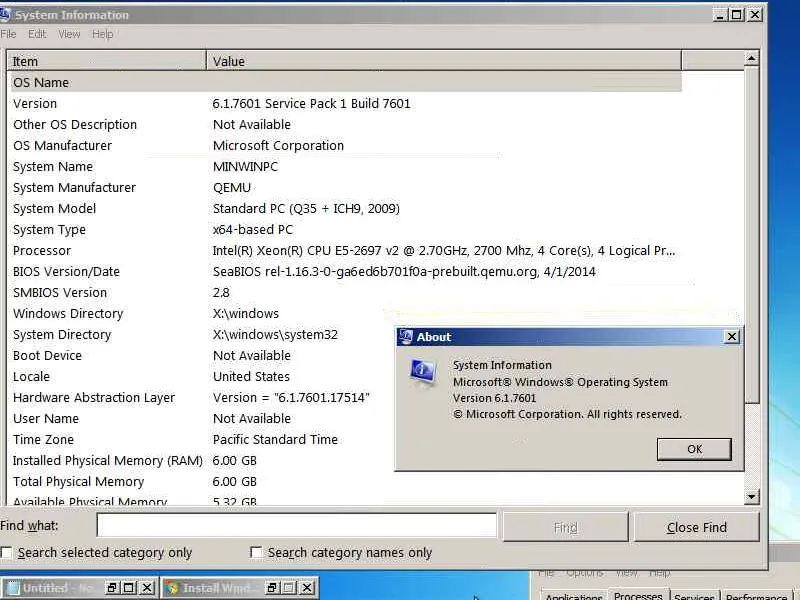Select the Locale row
Image resolution: width=800 pixels, height=600 pixels.
[x=203, y=376]
